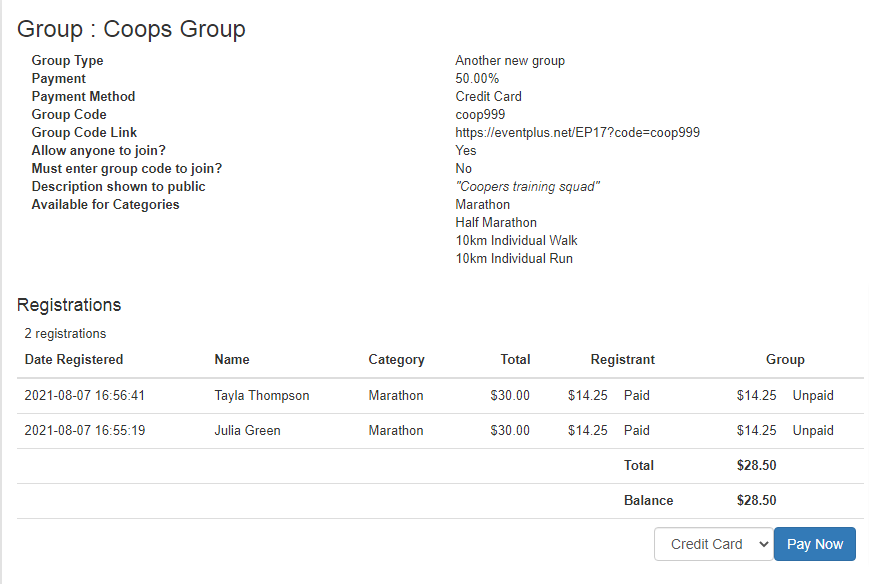869x584 pixels.
Task: Click the Registrations section heading
Action: click(x=69, y=305)
